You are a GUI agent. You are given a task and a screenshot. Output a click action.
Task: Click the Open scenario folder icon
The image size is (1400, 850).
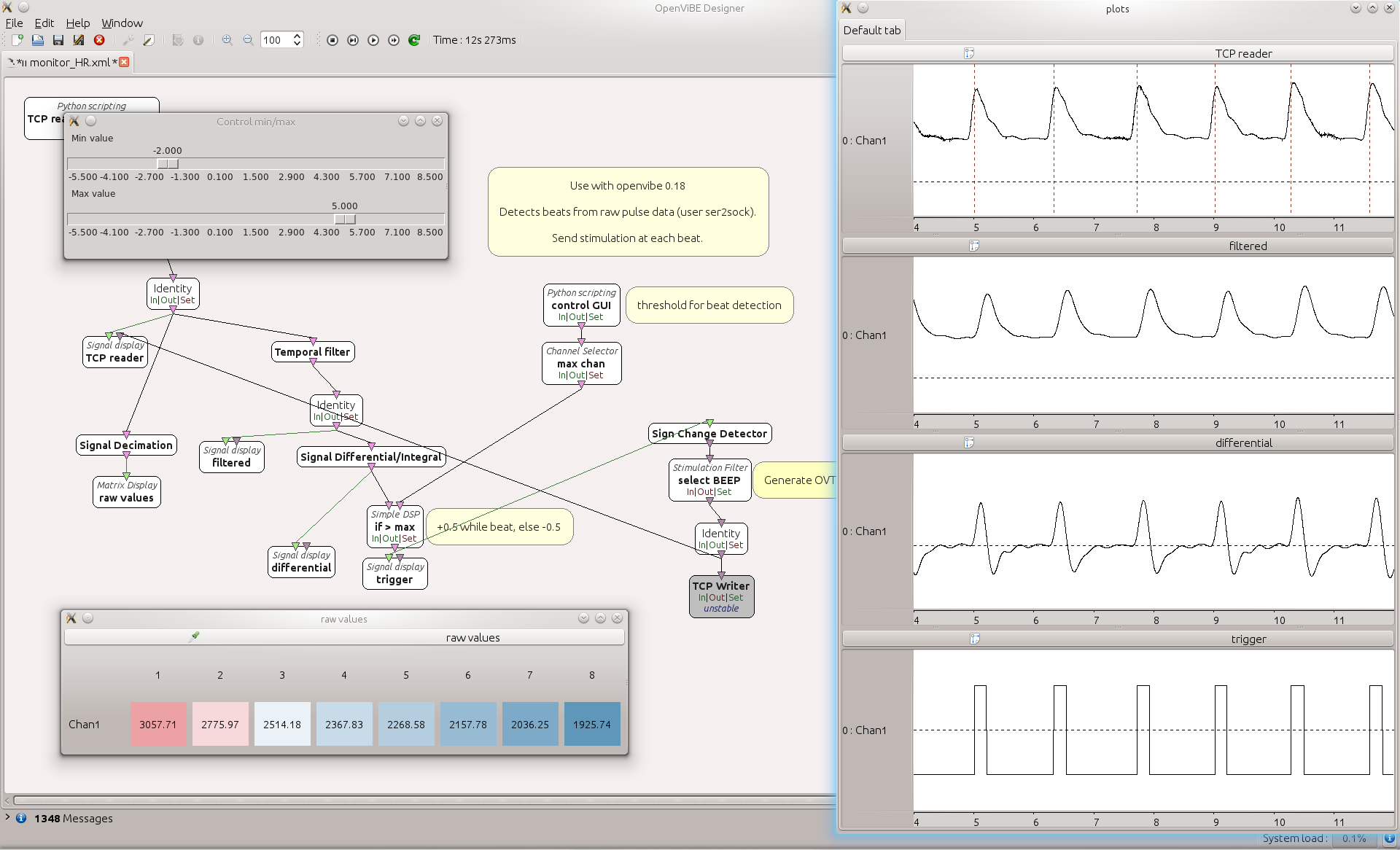tap(38, 40)
